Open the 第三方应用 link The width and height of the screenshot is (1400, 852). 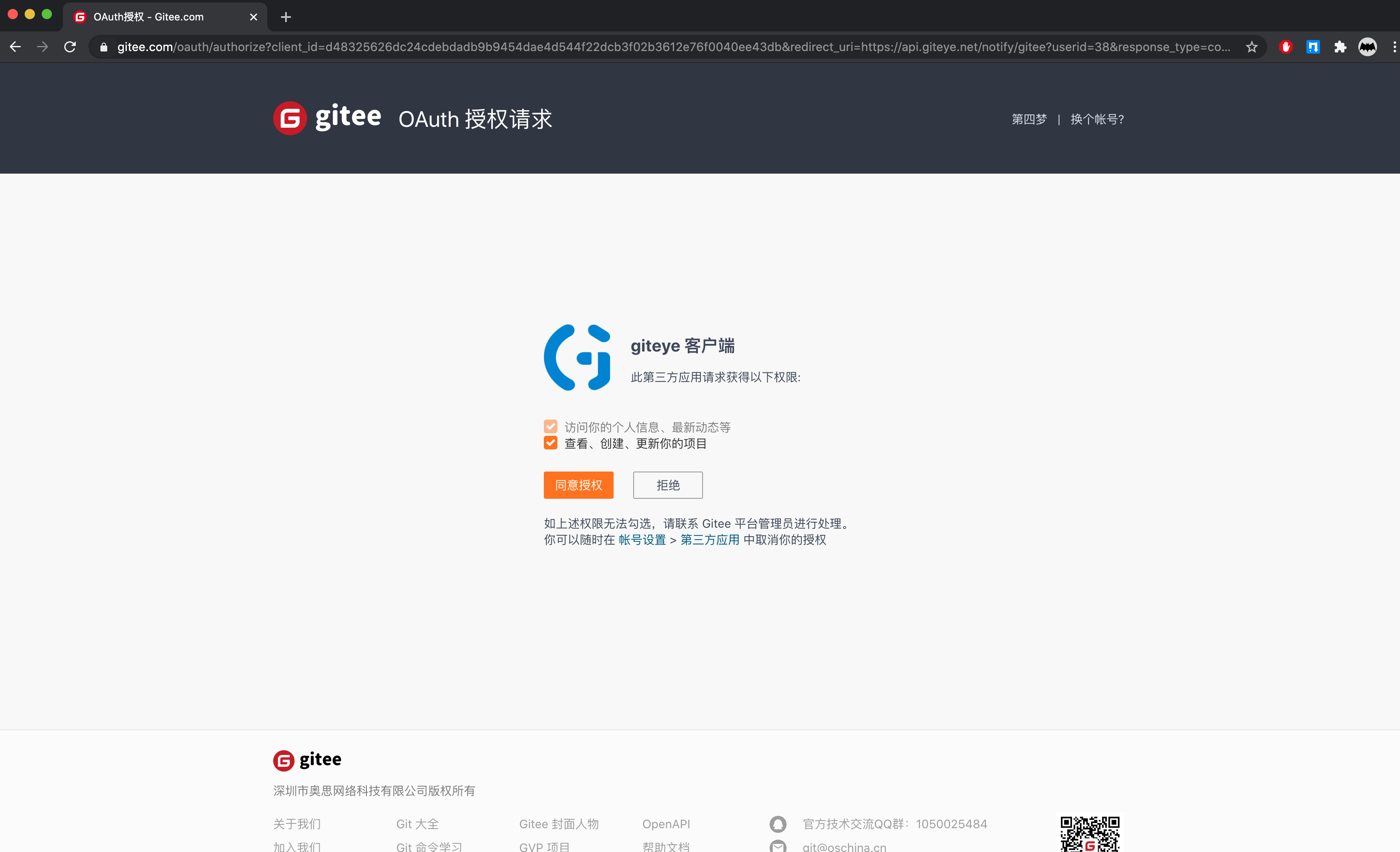[710, 539]
